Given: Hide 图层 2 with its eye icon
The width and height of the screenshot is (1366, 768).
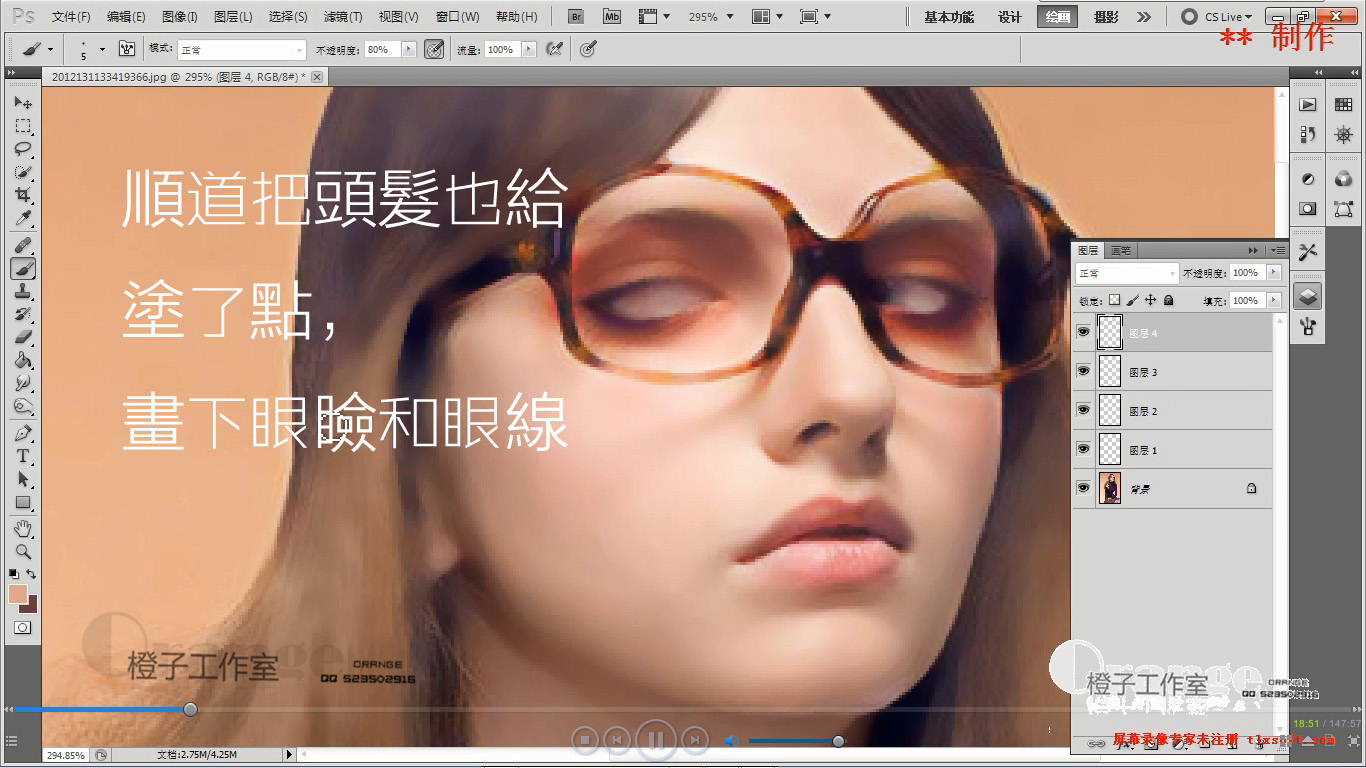Looking at the screenshot, I should click(1083, 410).
